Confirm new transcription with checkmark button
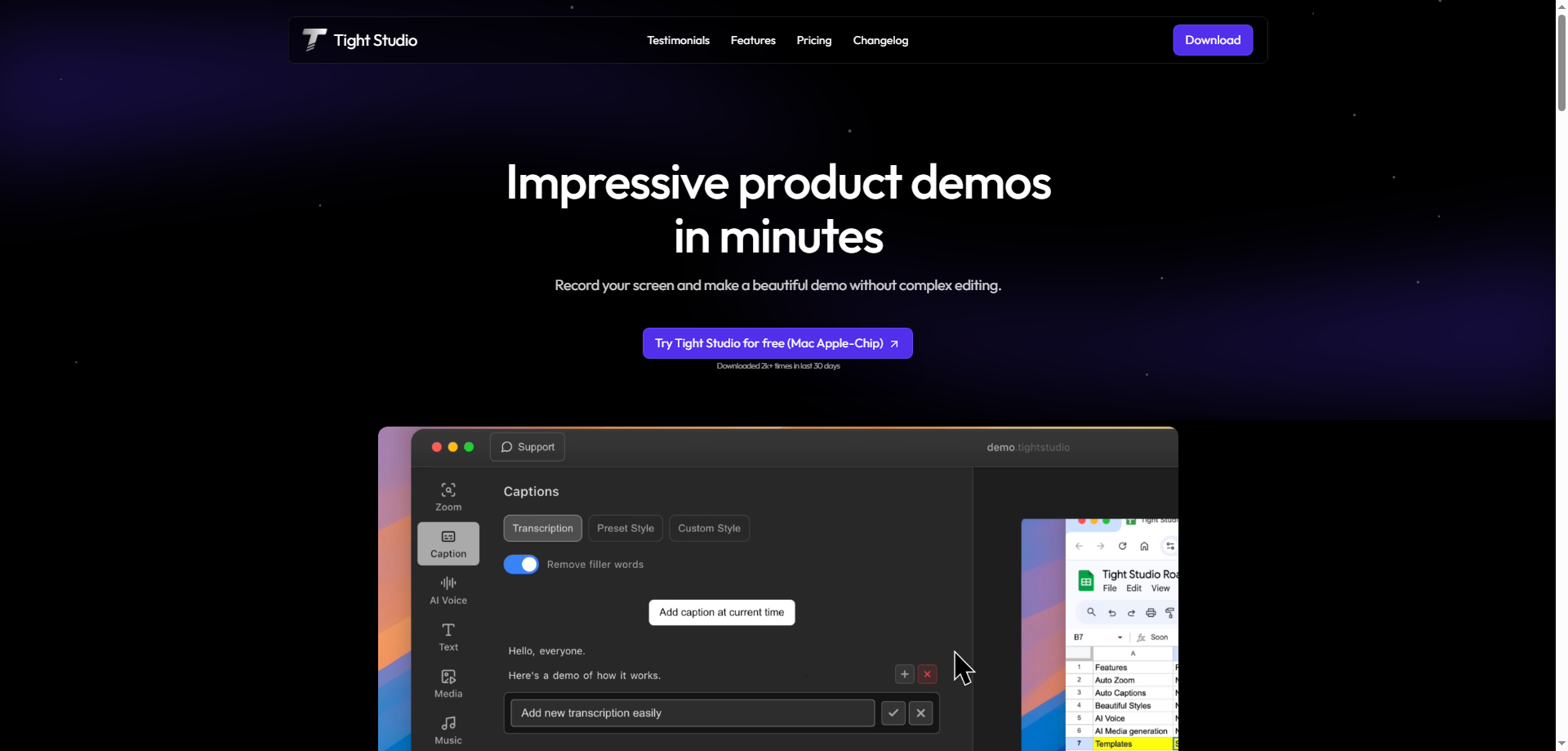Image resolution: width=1568 pixels, height=751 pixels. 893,713
